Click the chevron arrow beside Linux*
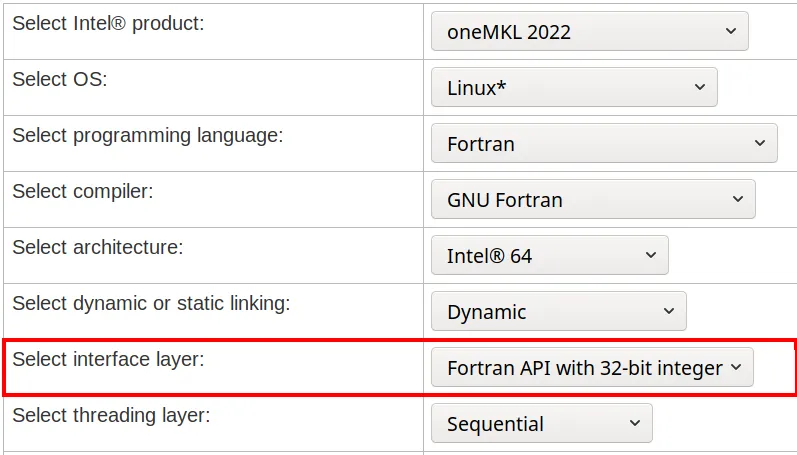Viewport: 797px width, 455px height. point(699,87)
